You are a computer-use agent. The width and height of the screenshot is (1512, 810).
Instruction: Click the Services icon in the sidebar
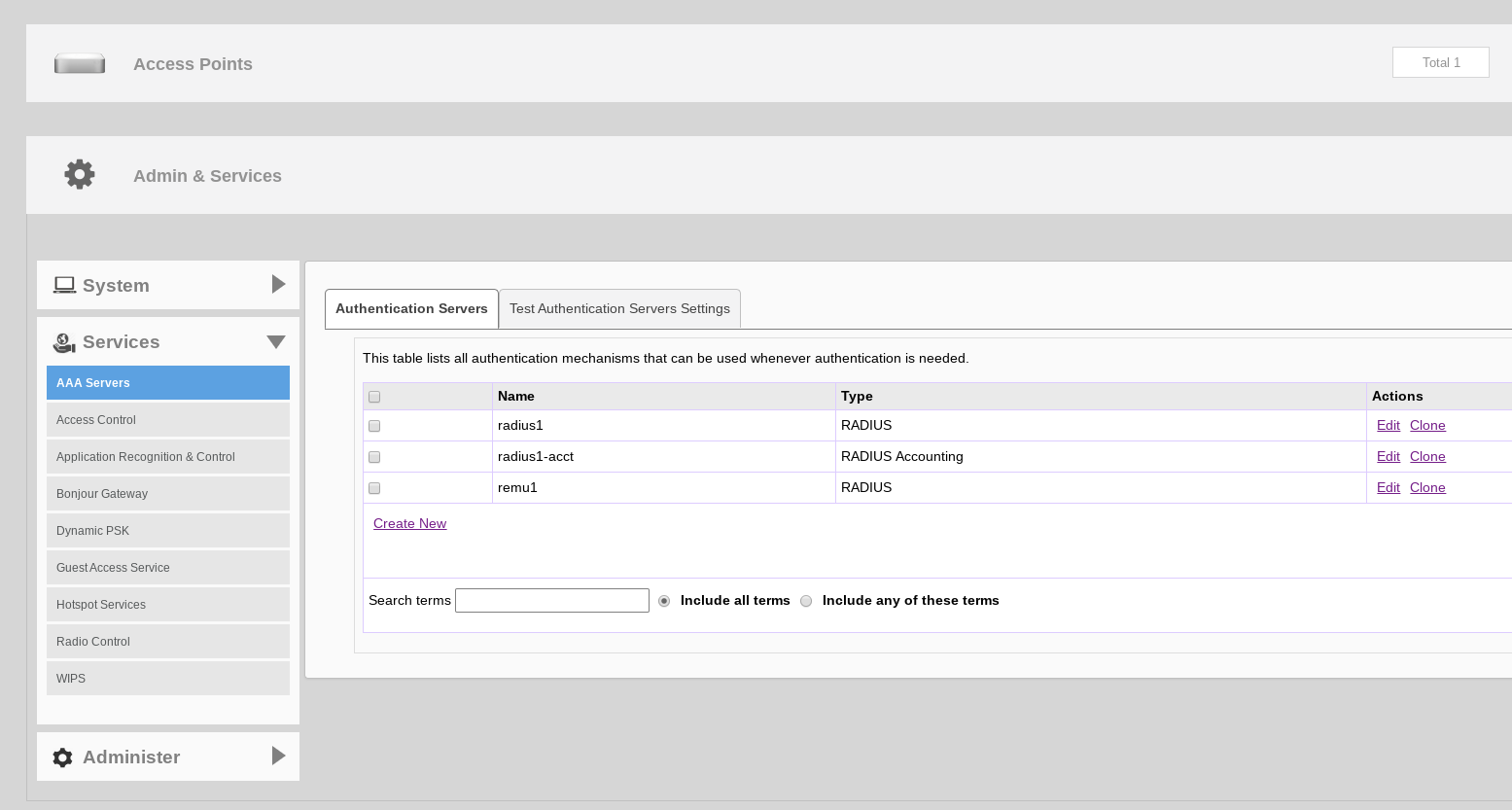pyautogui.click(x=64, y=342)
